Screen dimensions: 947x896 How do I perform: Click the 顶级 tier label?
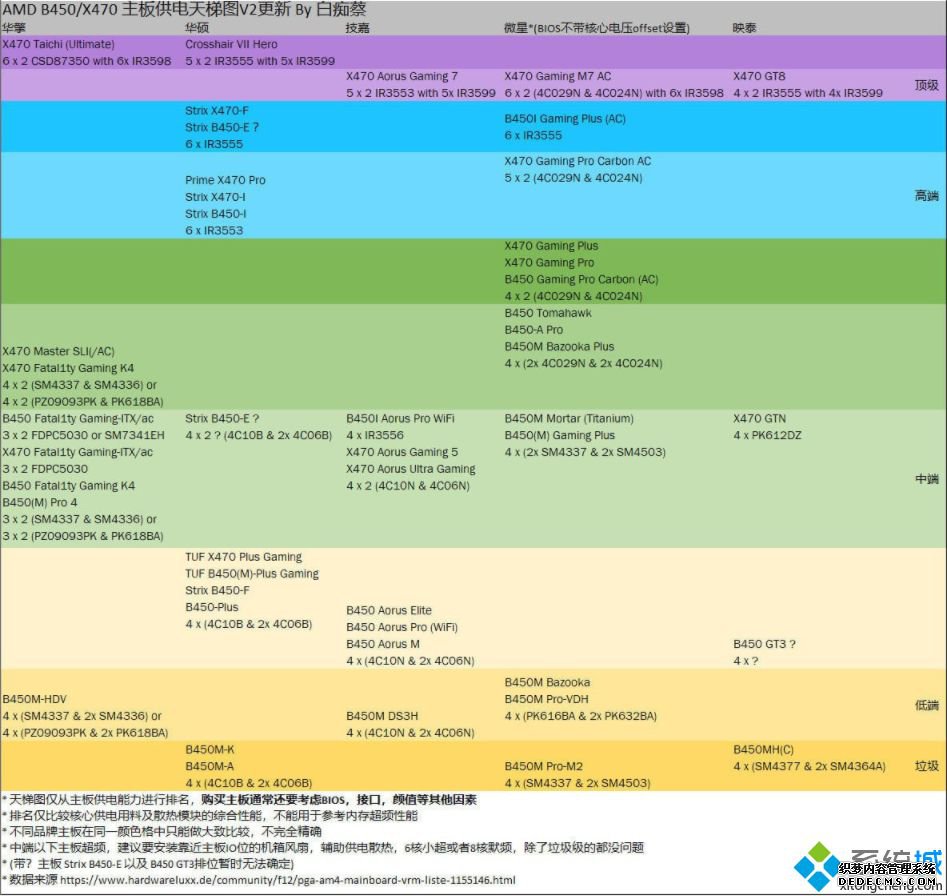click(x=926, y=85)
